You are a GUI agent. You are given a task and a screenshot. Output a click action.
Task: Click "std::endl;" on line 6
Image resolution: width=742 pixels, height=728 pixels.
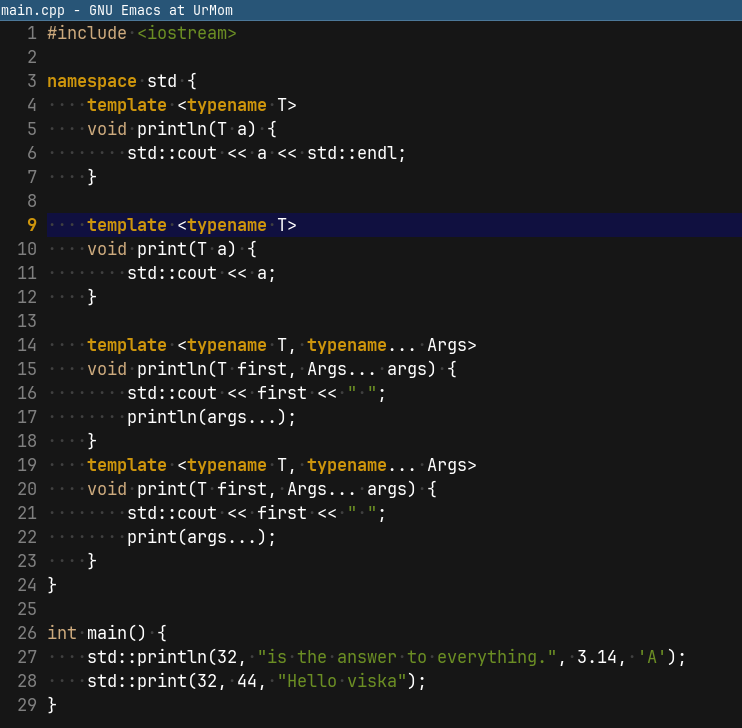tap(357, 153)
